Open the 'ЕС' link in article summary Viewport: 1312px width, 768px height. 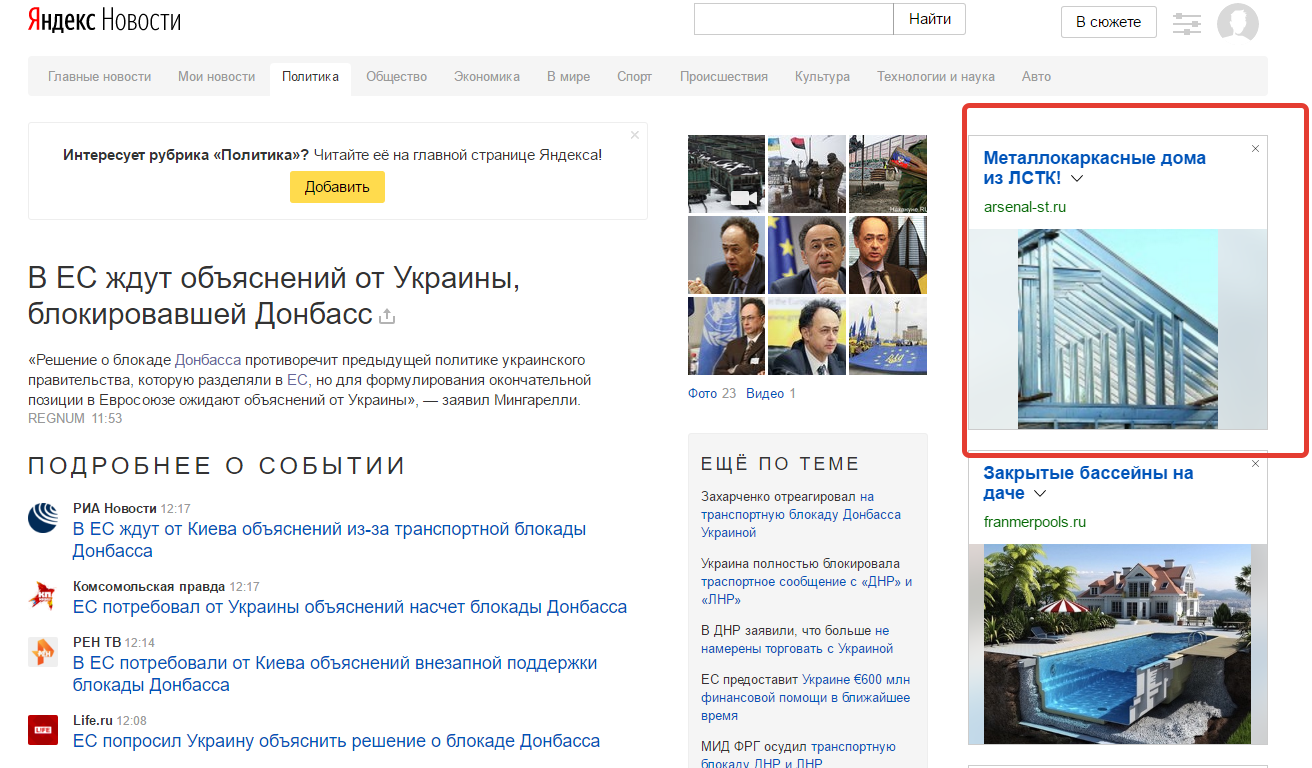[x=297, y=380]
